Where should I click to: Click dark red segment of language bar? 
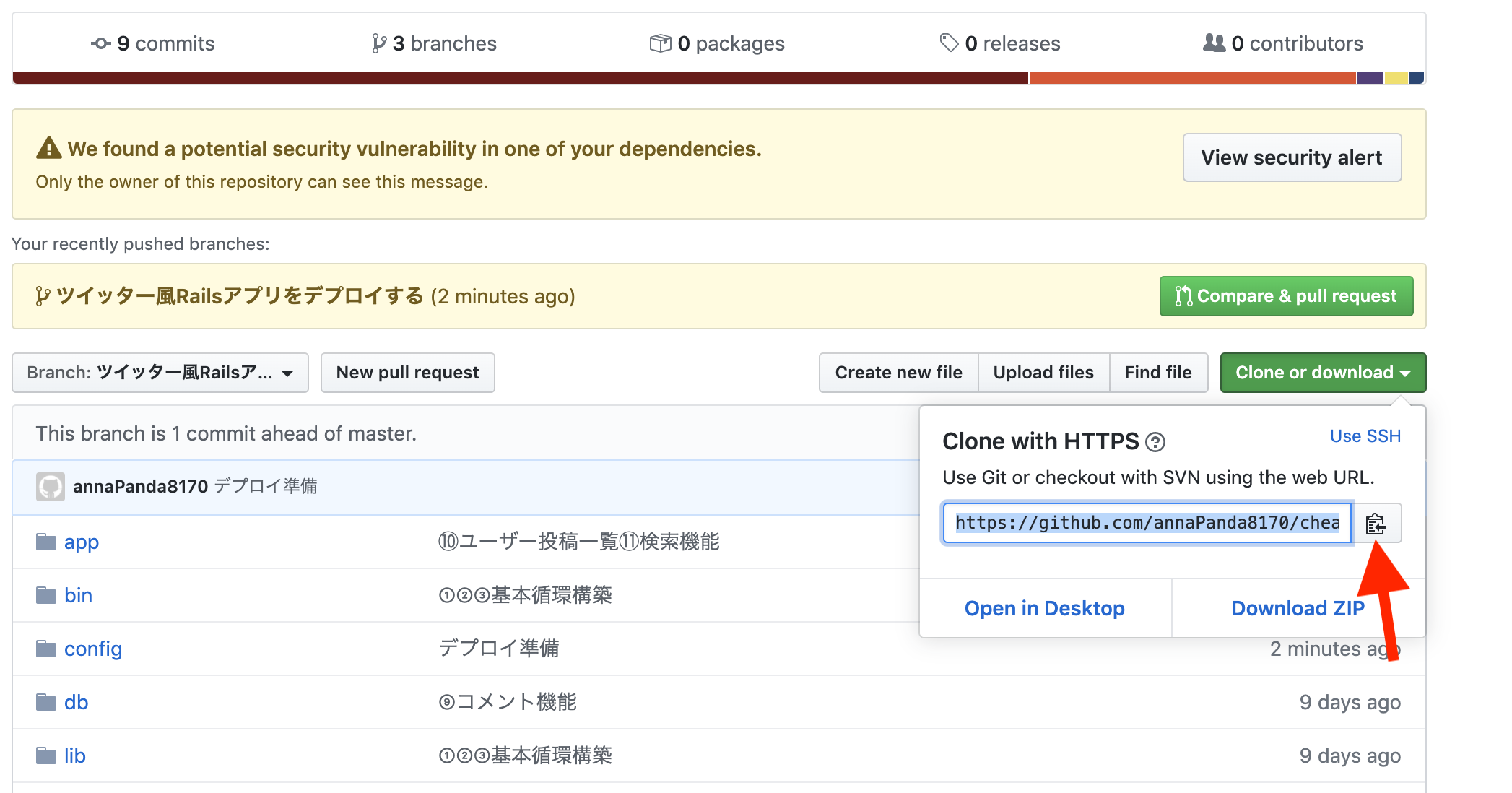click(521, 78)
